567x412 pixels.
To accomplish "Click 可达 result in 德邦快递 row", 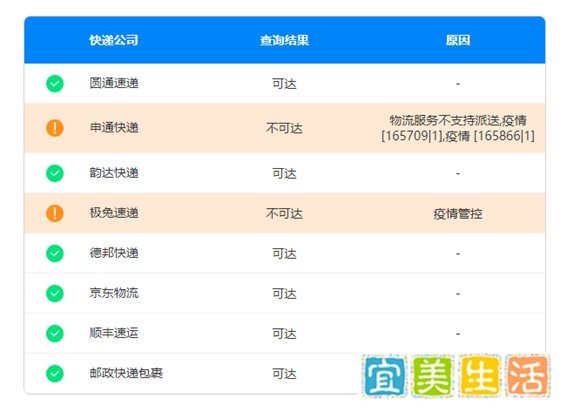I will 284,254.
